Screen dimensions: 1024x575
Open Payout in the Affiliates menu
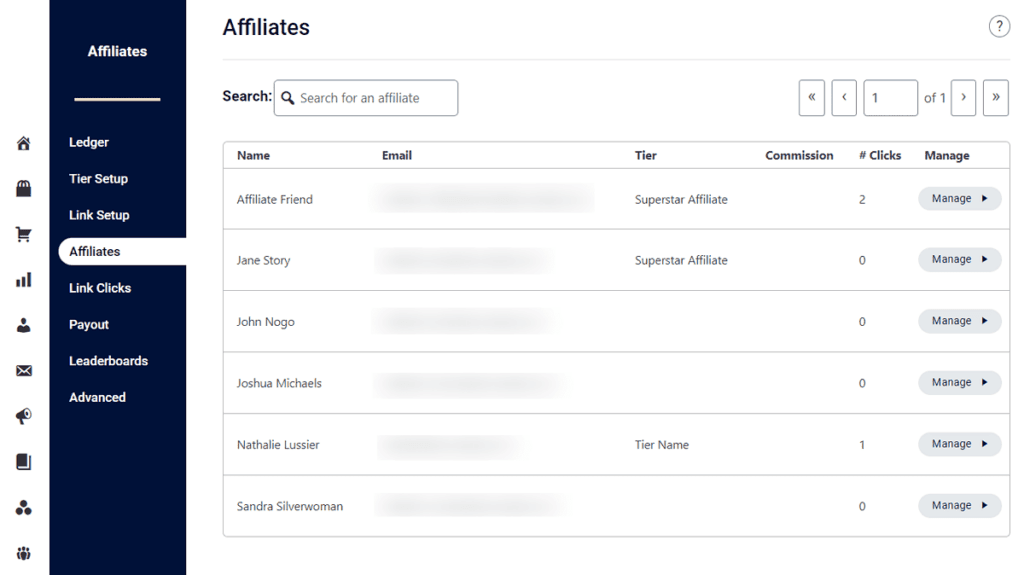coord(89,325)
